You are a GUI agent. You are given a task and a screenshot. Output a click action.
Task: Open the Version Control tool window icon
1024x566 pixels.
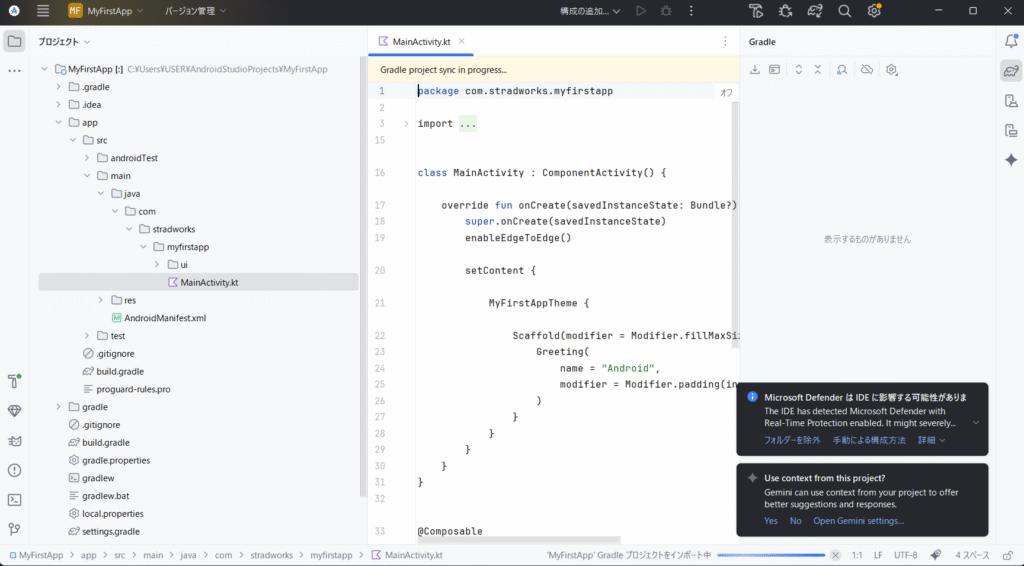pyautogui.click(x=14, y=529)
